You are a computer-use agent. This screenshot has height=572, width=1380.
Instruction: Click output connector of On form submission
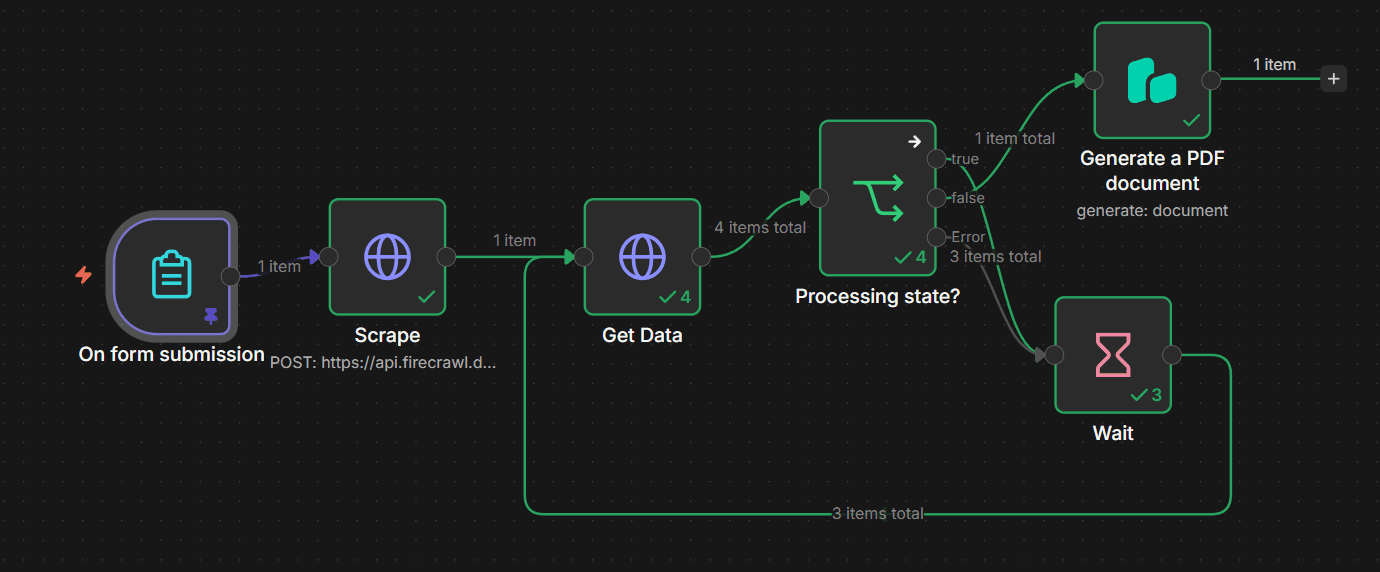pyautogui.click(x=230, y=277)
